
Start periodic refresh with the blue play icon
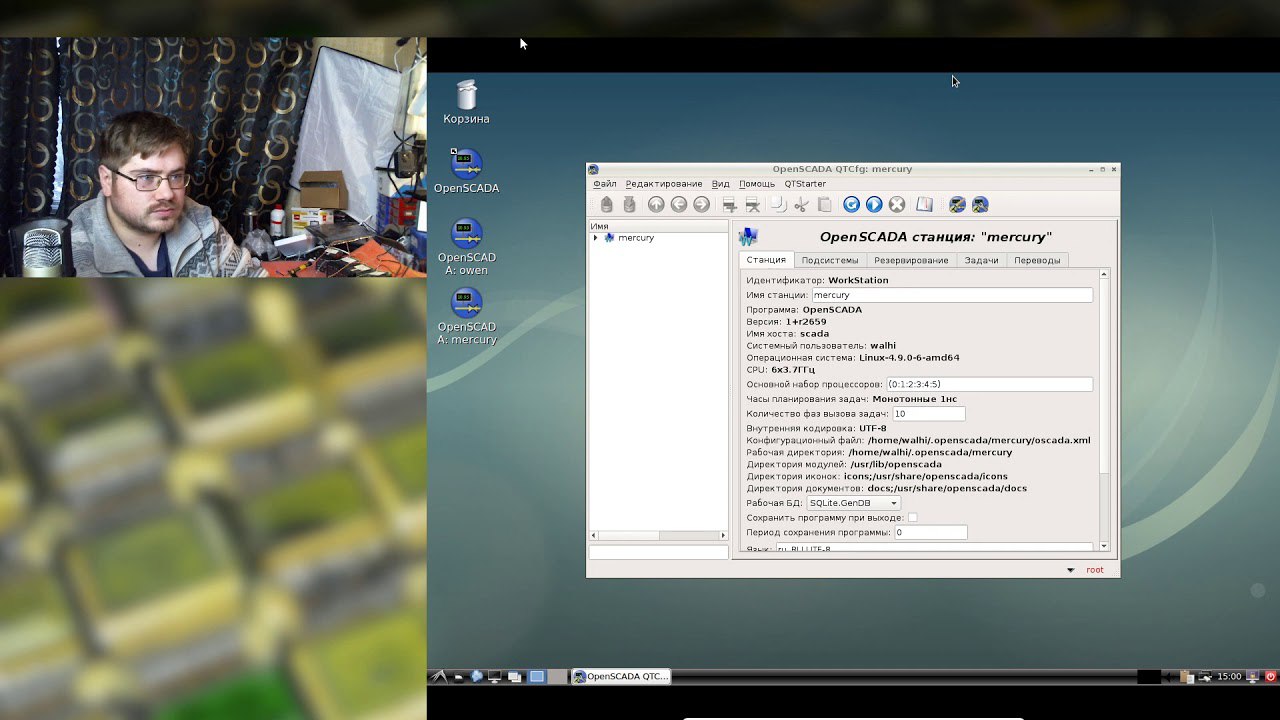pyautogui.click(x=874, y=204)
